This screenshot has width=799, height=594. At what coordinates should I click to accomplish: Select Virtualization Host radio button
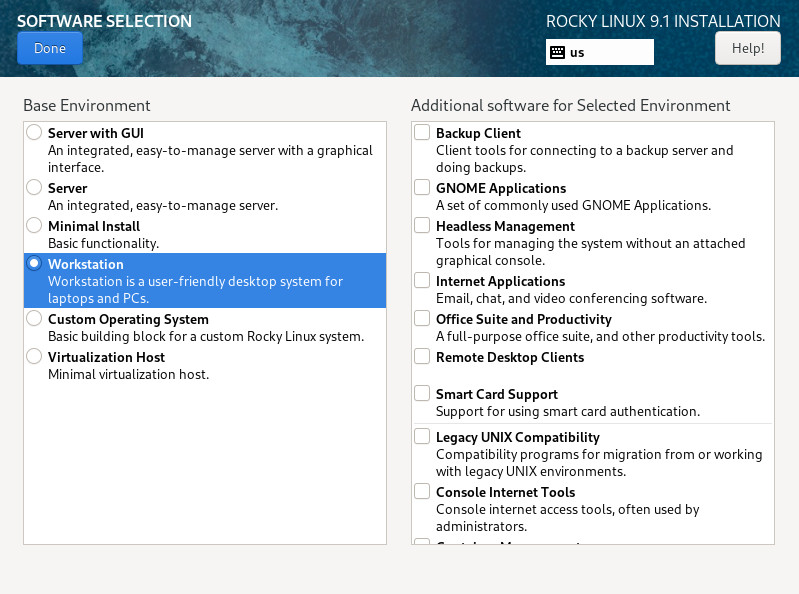coord(34,356)
